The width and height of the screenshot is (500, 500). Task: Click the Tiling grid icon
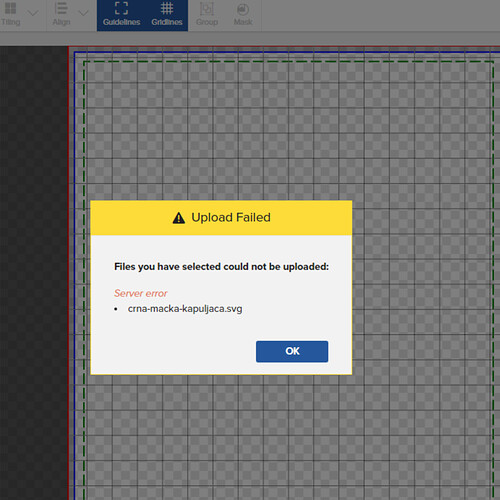[x=11, y=9]
